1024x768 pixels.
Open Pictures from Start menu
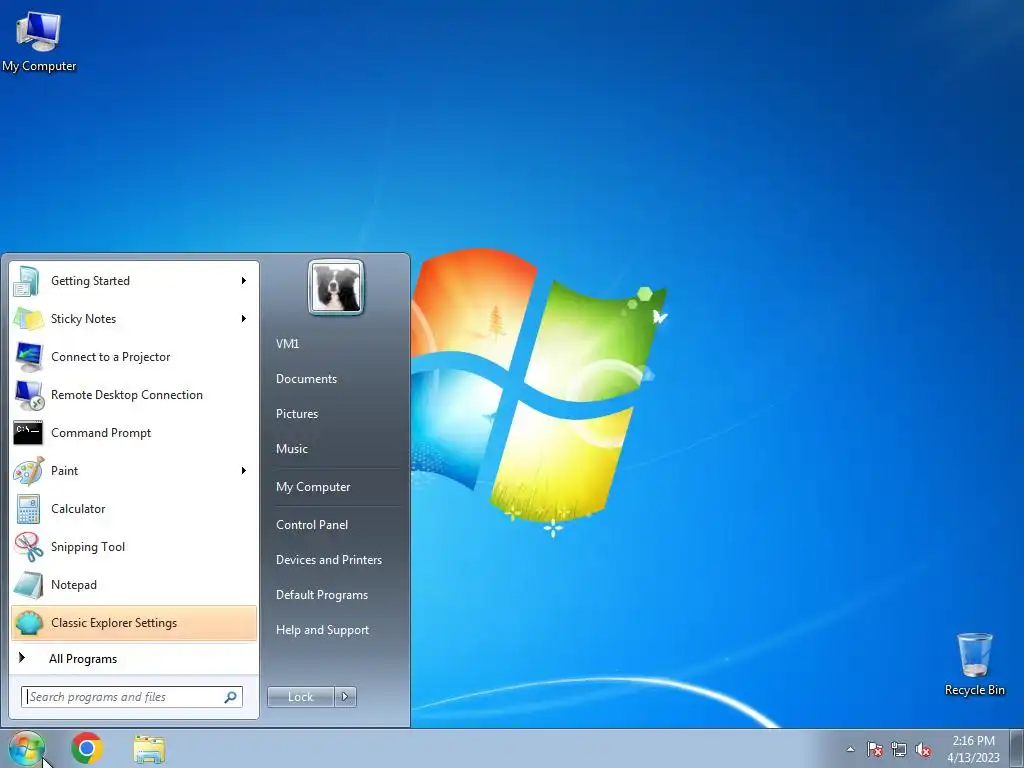coord(297,414)
